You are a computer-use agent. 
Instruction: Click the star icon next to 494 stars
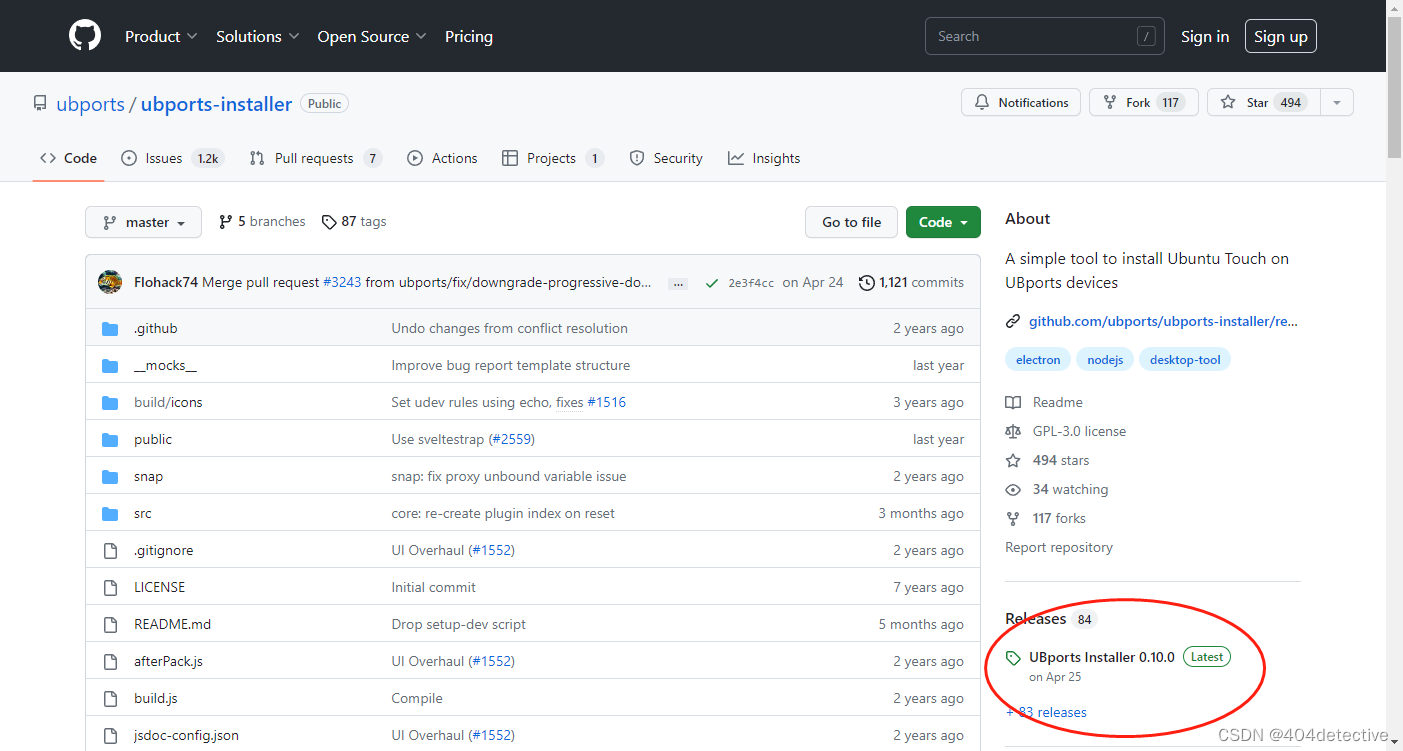pos(1013,460)
